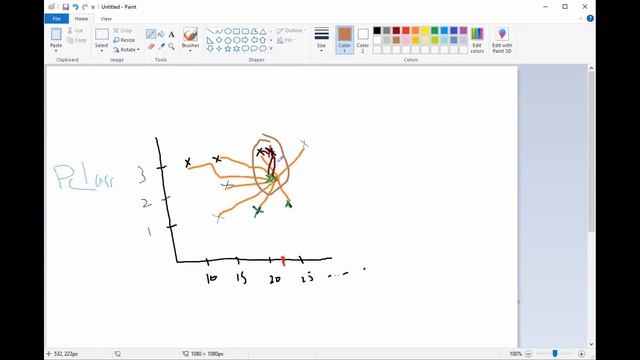
Task: Collapse the ribbon with the caret
Action: click(581, 18)
